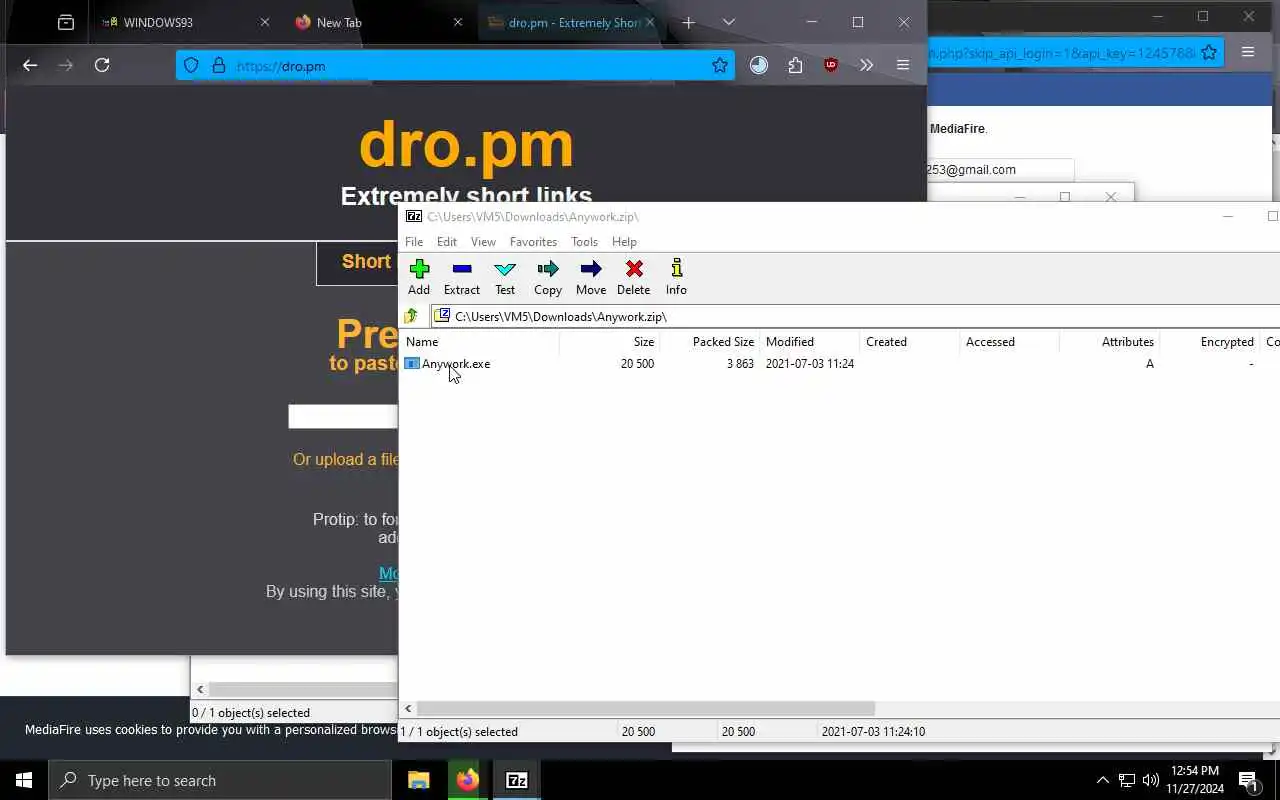
Task: Click the taskbar search box
Action: [x=220, y=780]
